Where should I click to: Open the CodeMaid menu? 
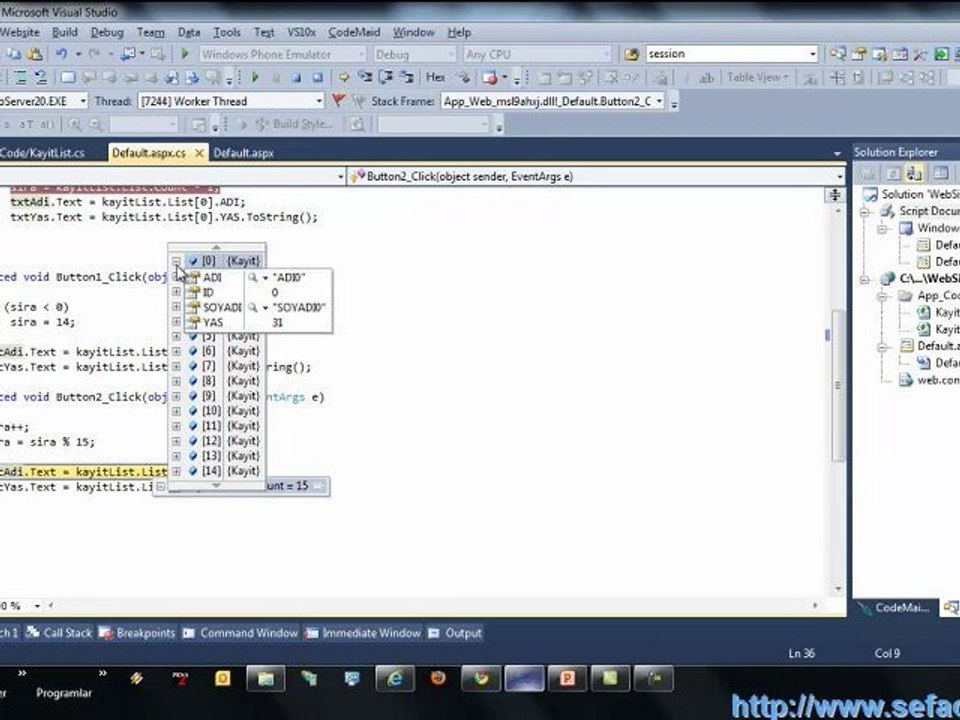(x=354, y=32)
